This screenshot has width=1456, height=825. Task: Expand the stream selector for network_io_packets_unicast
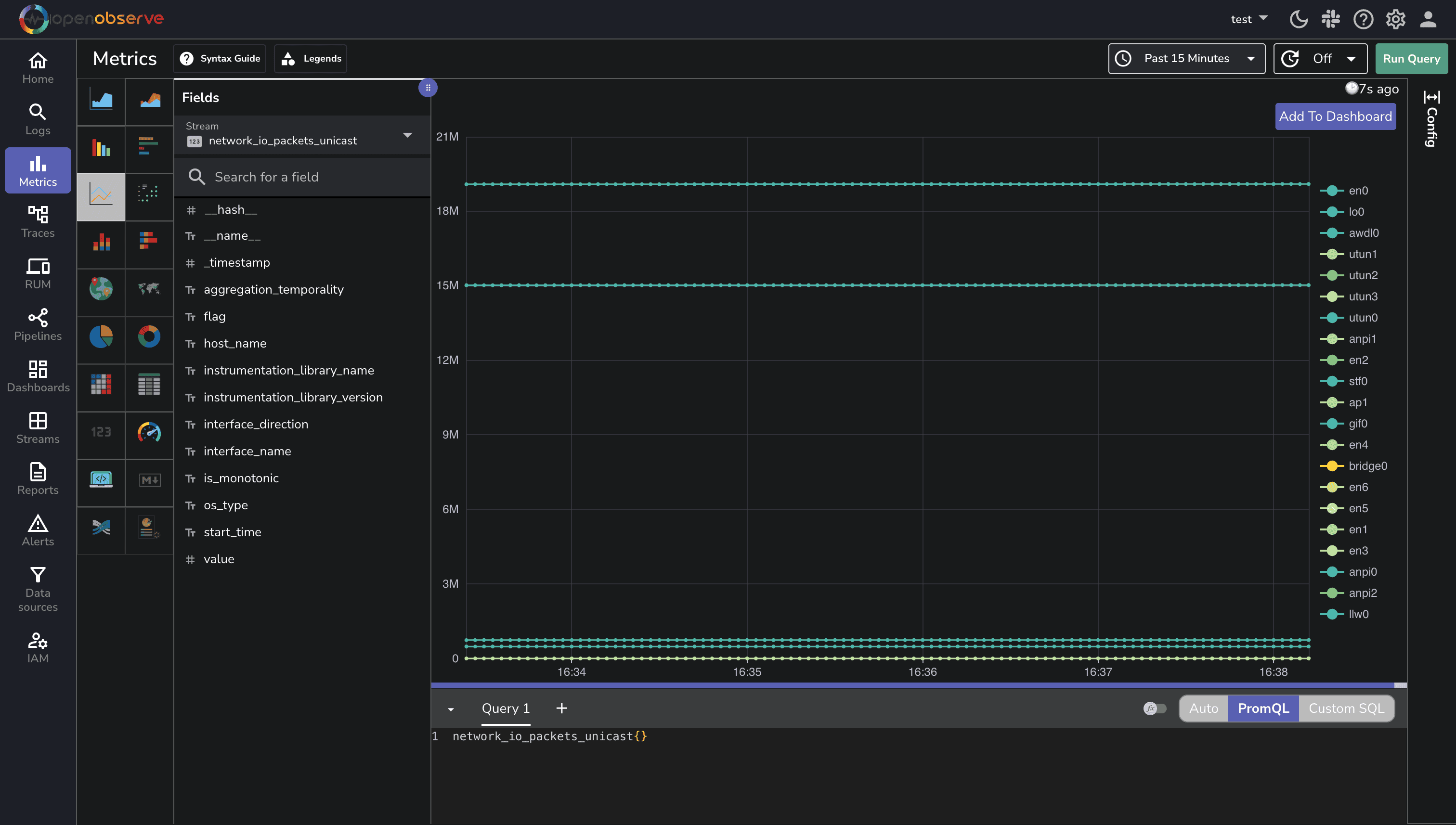[x=407, y=135]
